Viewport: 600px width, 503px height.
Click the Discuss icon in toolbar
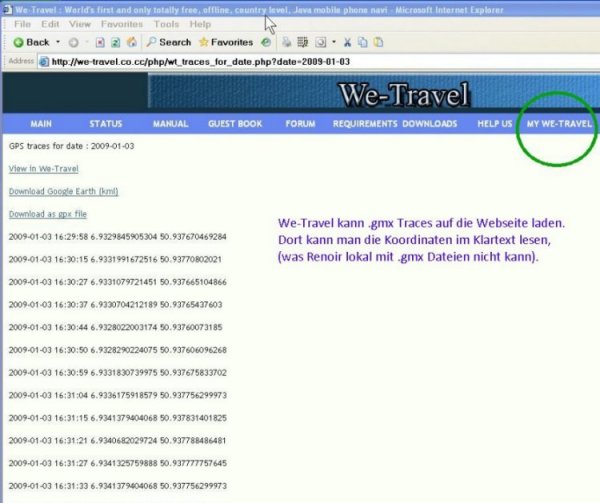[x=321, y=42]
